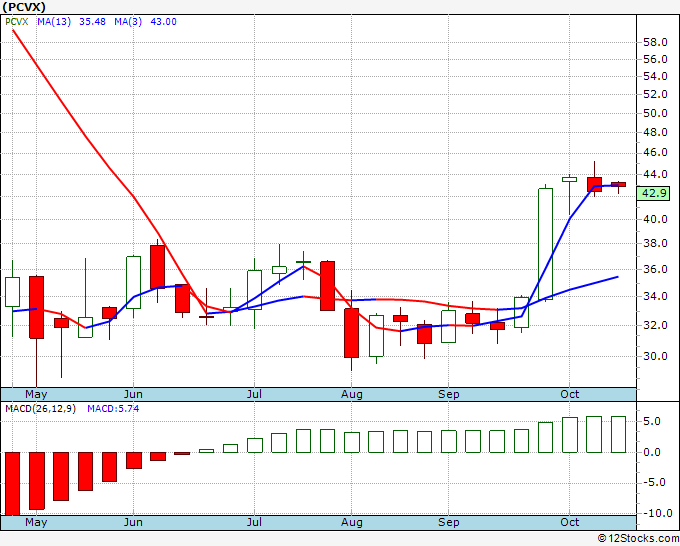Open the 12Stocks.com watermark link
Screen dimensions: 680x546
pos(635,538)
